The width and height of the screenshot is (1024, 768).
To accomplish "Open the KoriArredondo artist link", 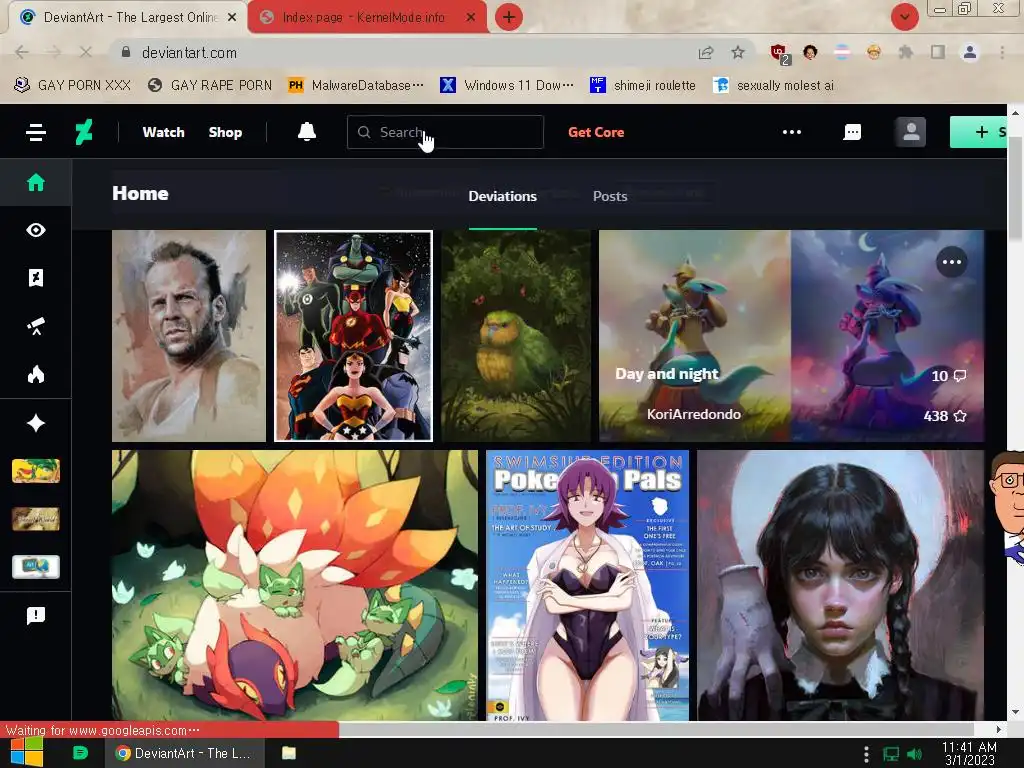I will pos(694,414).
